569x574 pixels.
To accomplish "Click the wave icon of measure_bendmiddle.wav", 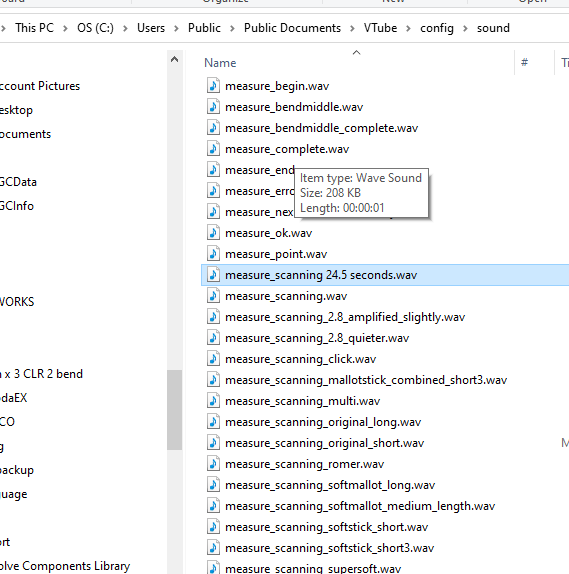I will 213,107.
